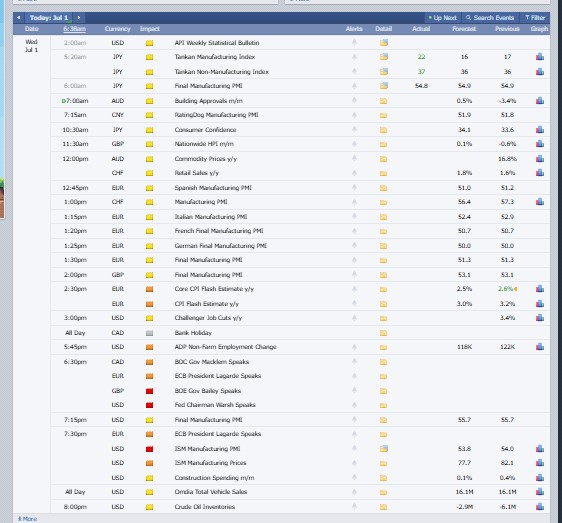The height and width of the screenshot is (523, 562).
Task: Click the 6:38am time zone link
Action: click(x=75, y=29)
